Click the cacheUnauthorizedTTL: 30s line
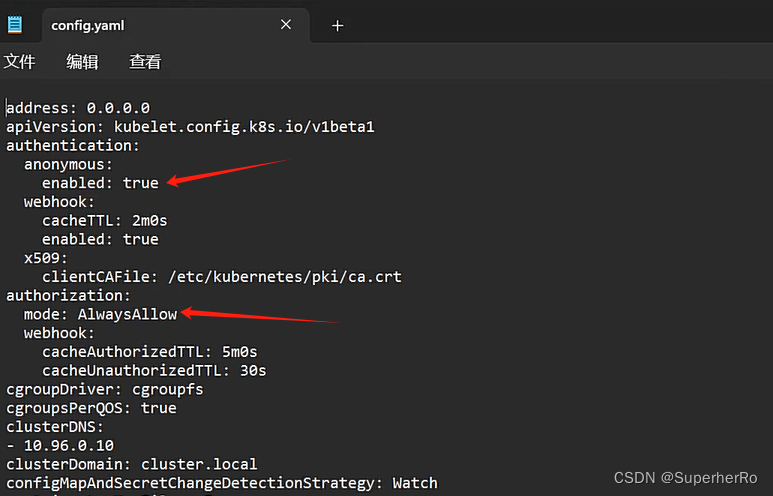Viewport: 773px width, 496px height. point(154,370)
